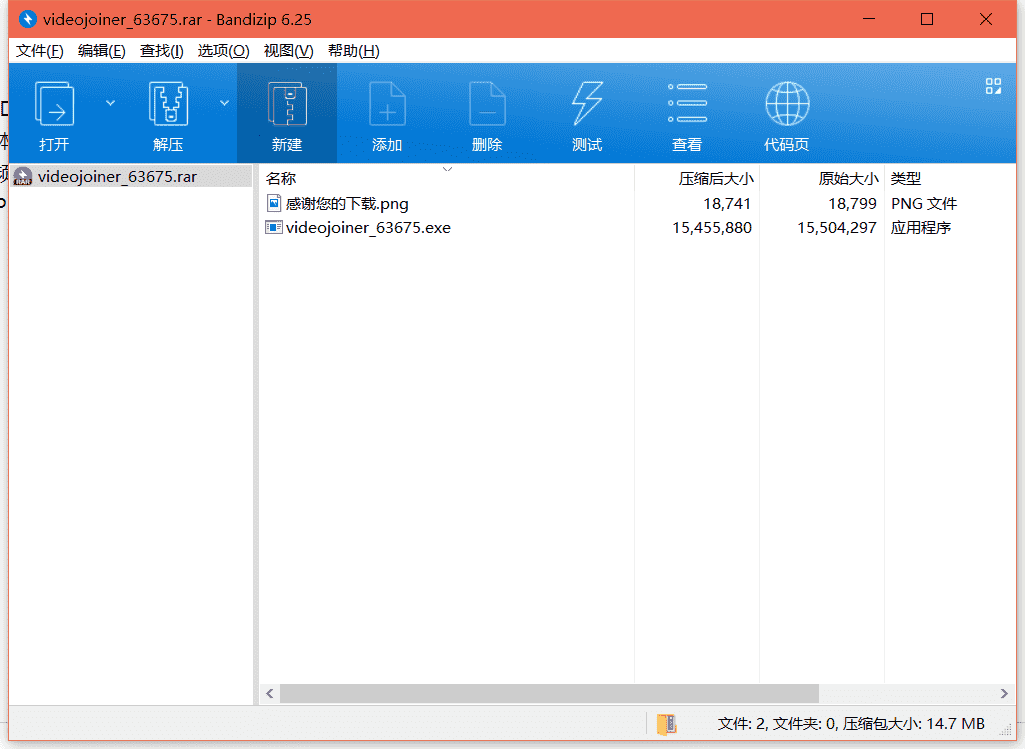Screen dimensions: 1025x749
Task: Click the type cell PNG 文件
Action: point(924,204)
